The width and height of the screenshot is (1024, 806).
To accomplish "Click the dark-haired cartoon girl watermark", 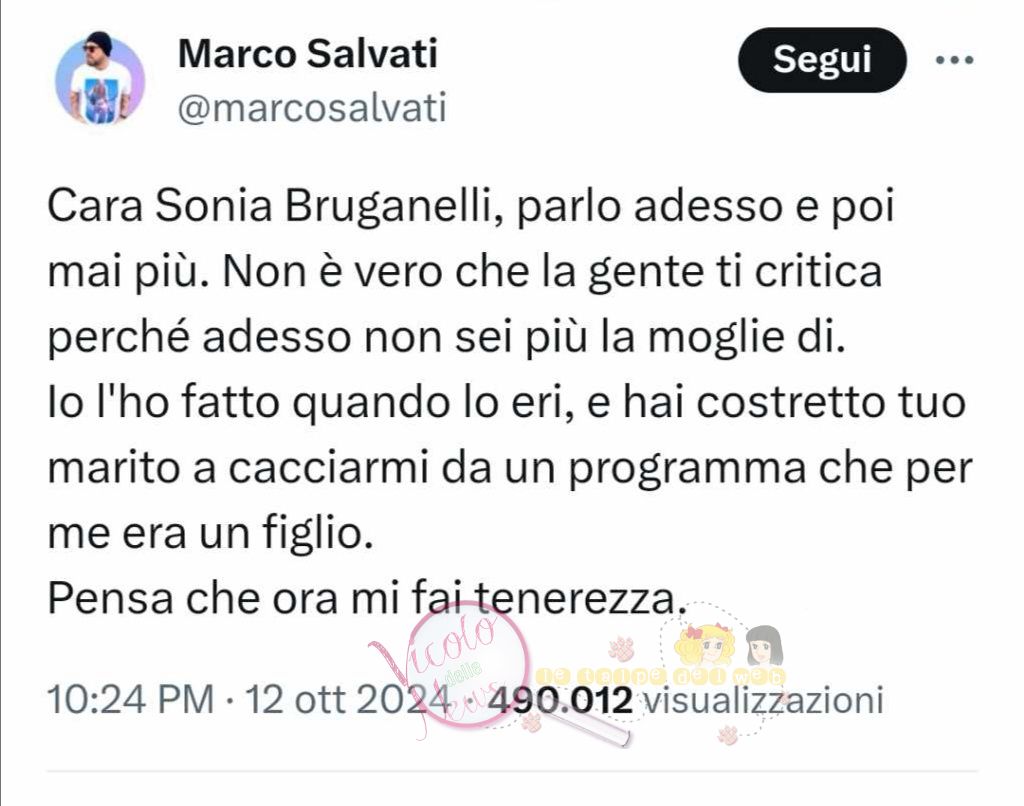I will click(x=764, y=647).
